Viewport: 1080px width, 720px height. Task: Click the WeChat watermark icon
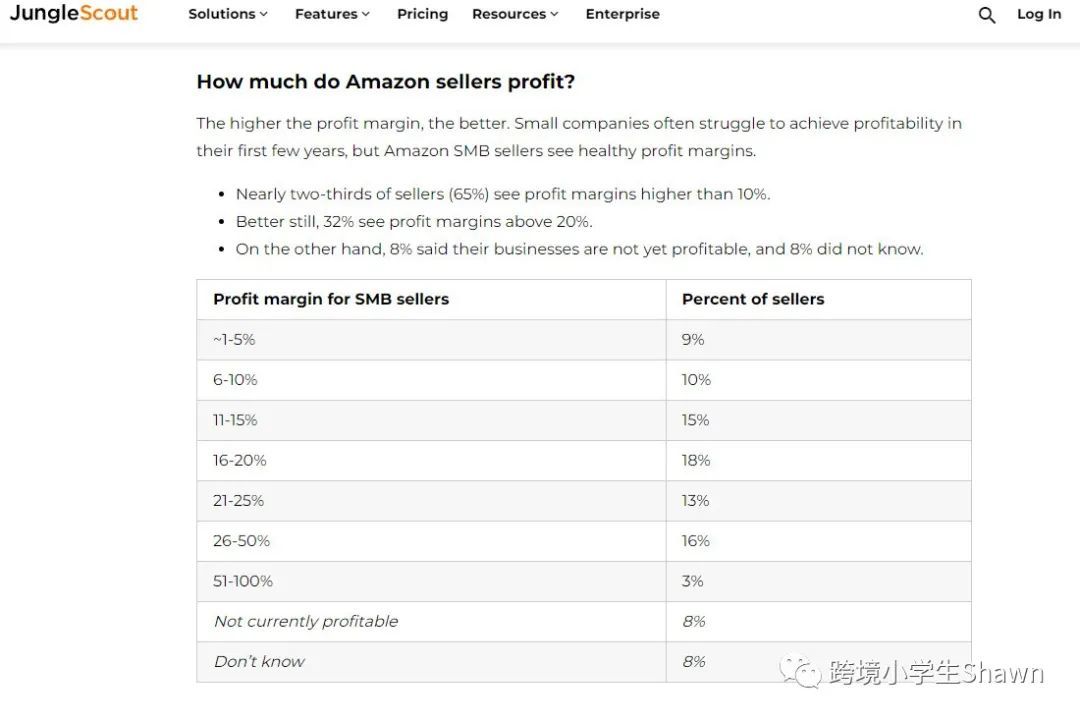800,671
